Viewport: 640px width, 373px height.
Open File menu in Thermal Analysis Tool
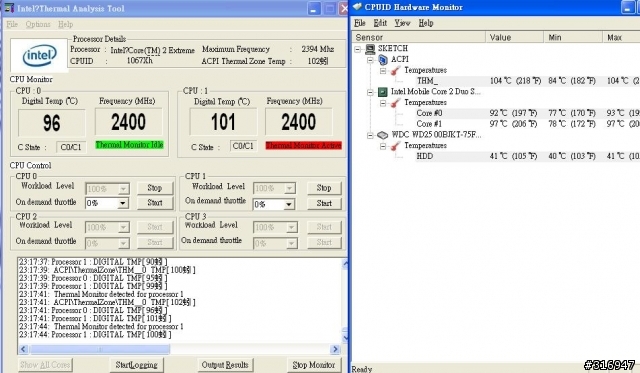[x=12, y=24]
